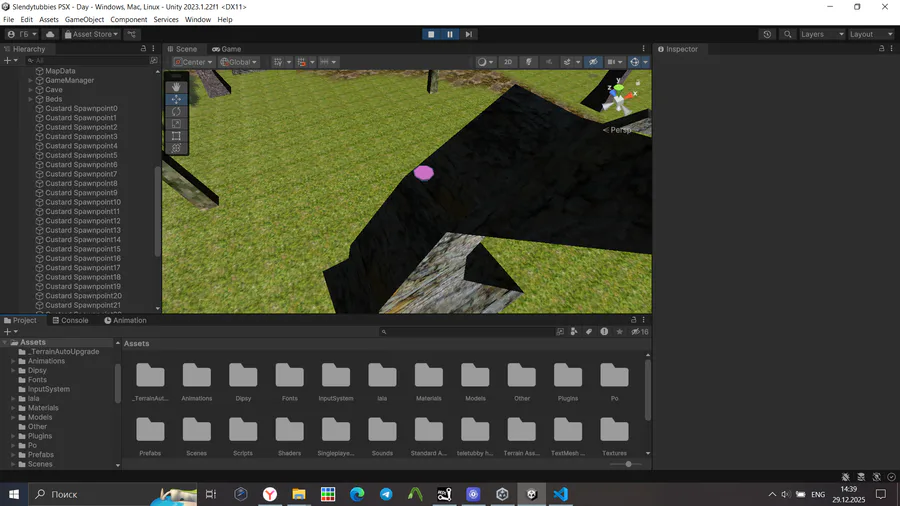Select the Scale tool
The height and width of the screenshot is (506, 900).
tap(176, 123)
